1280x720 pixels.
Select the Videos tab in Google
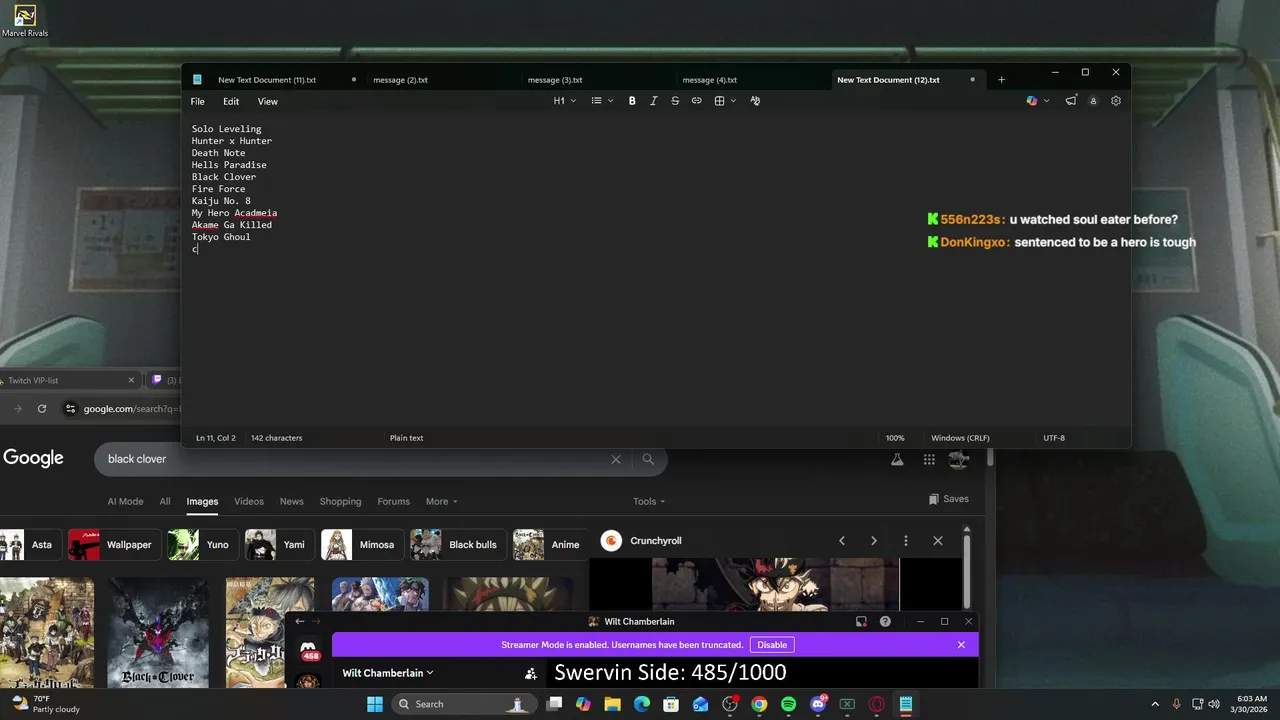pos(249,502)
